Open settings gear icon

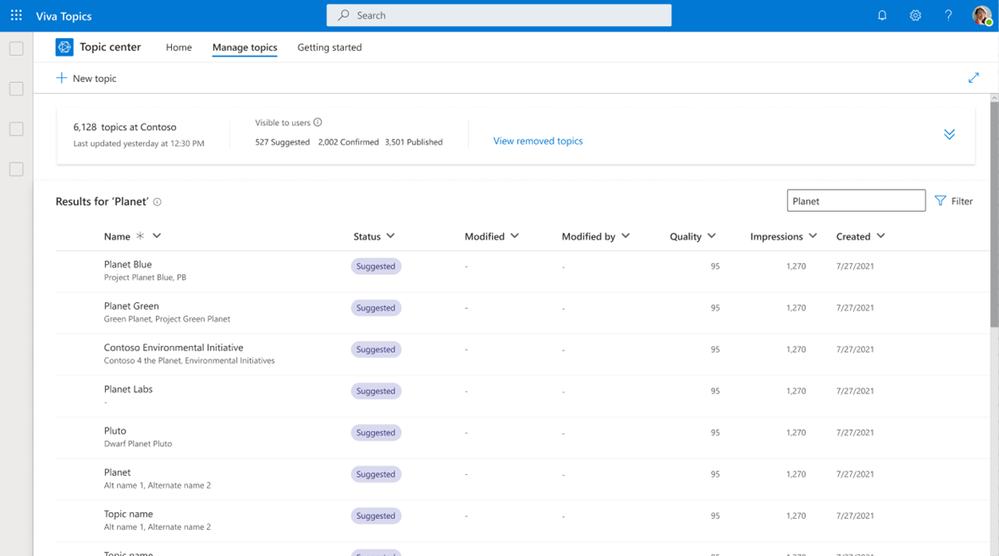point(915,15)
